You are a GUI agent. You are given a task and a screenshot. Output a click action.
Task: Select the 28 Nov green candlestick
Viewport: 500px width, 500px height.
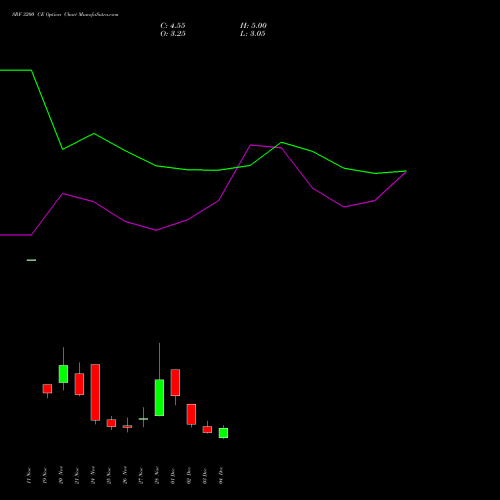click(159, 397)
